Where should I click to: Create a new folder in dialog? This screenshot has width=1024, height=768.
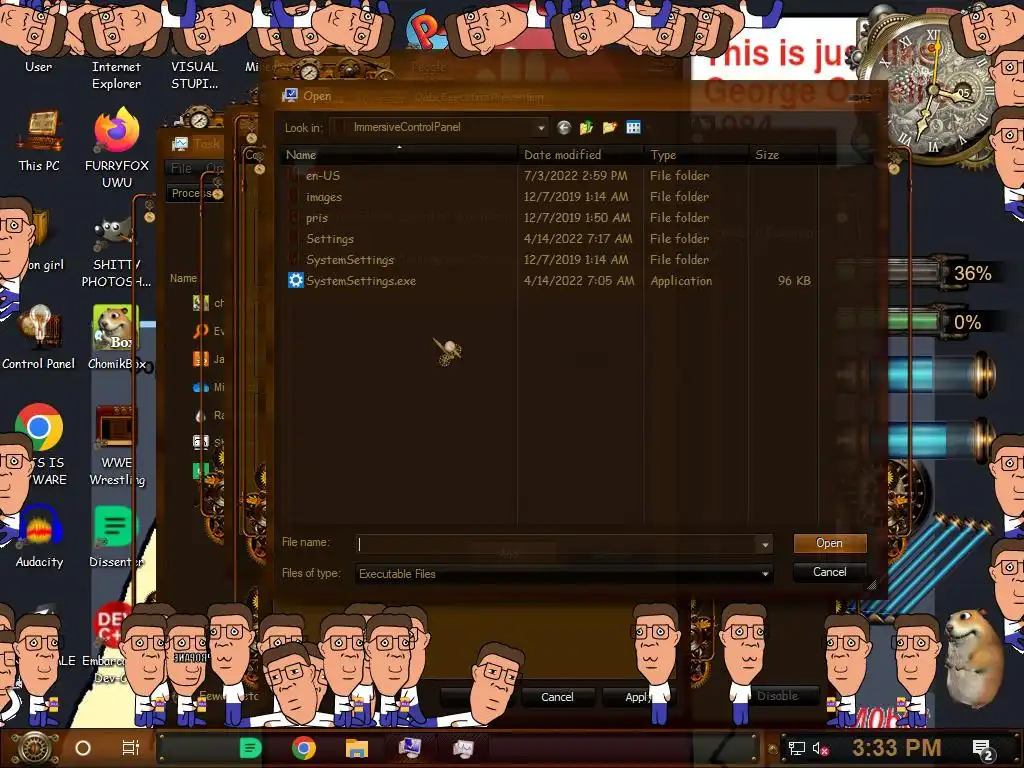point(609,127)
